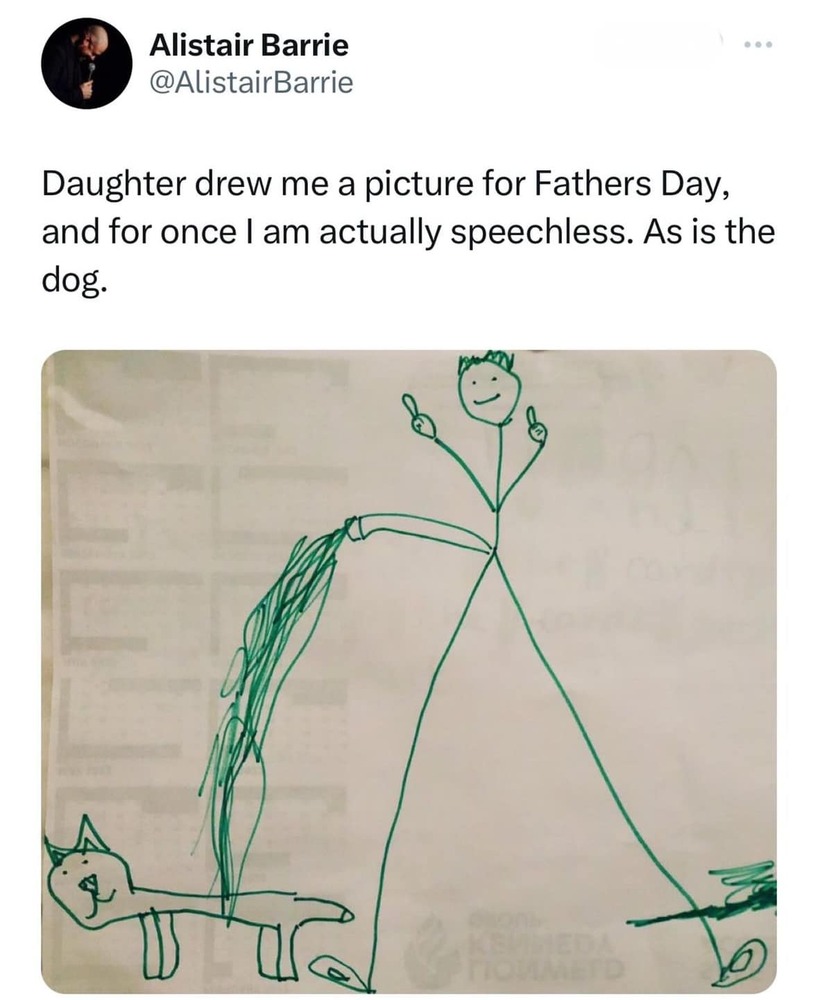Click the stick figure's left shoe

pos(339,971)
